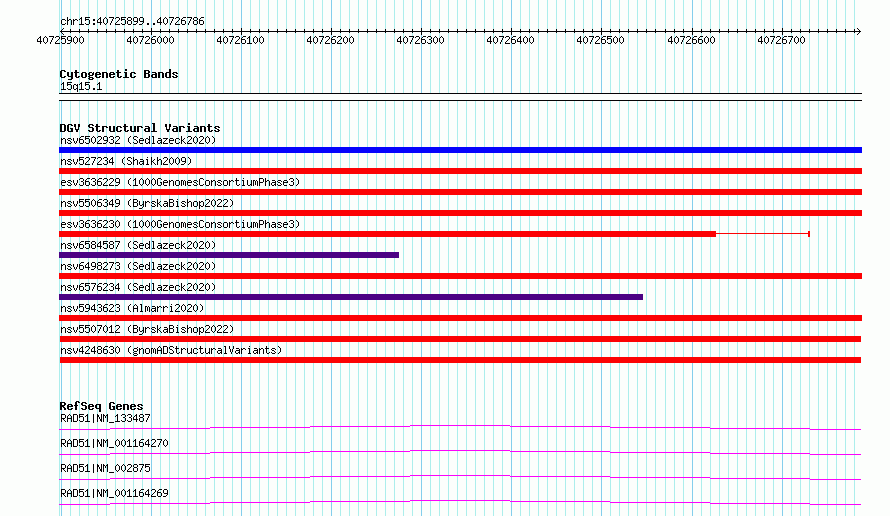This screenshot has height=516, width=890.
Task: Click the long purple nsv6576234 bar
Action: click(351, 297)
